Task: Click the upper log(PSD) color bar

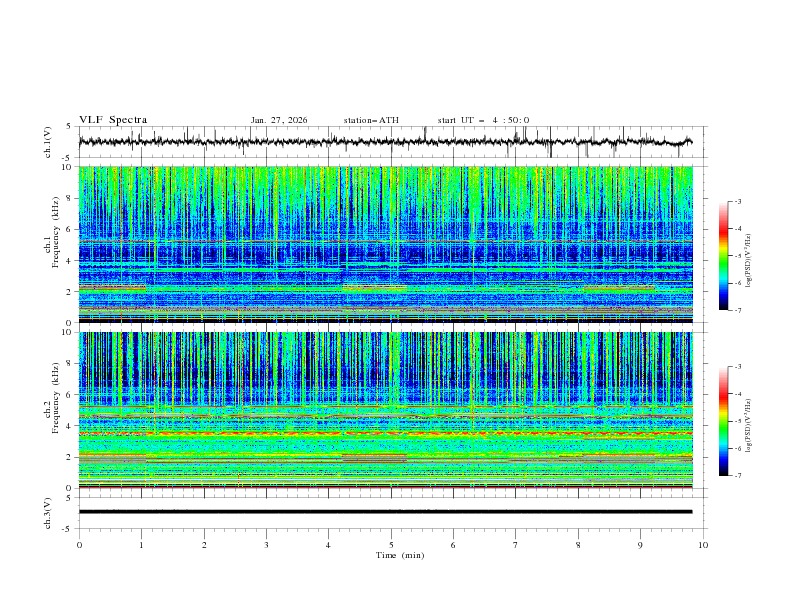Action: pos(724,255)
